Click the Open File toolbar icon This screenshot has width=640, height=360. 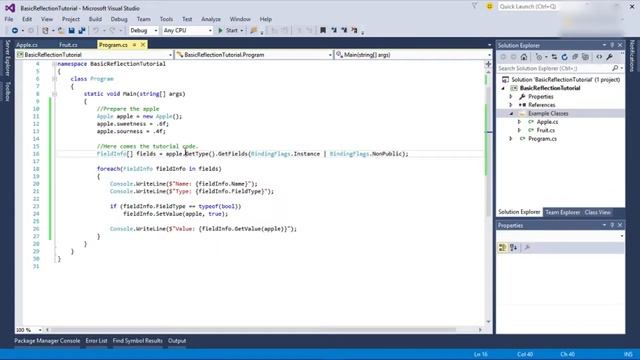click(61, 31)
